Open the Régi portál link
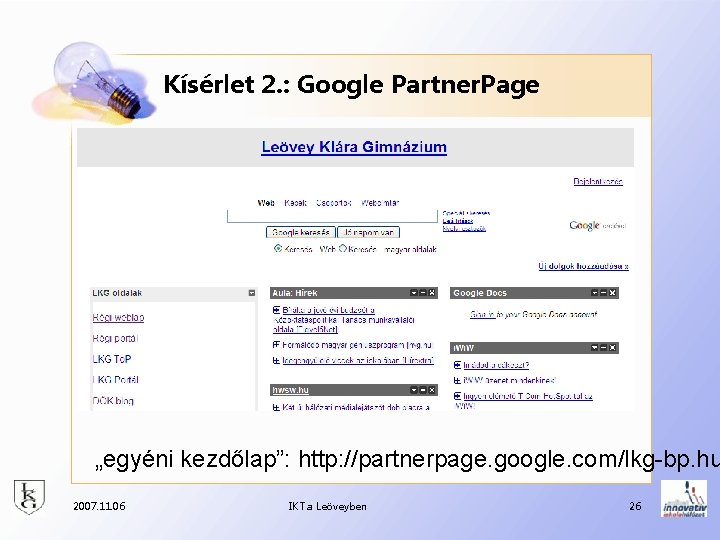Viewport: 720px width, 540px height. [115, 338]
